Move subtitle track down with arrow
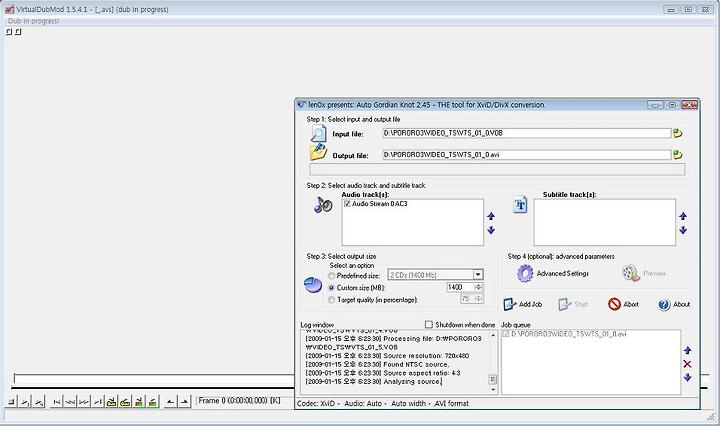 click(683, 230)
